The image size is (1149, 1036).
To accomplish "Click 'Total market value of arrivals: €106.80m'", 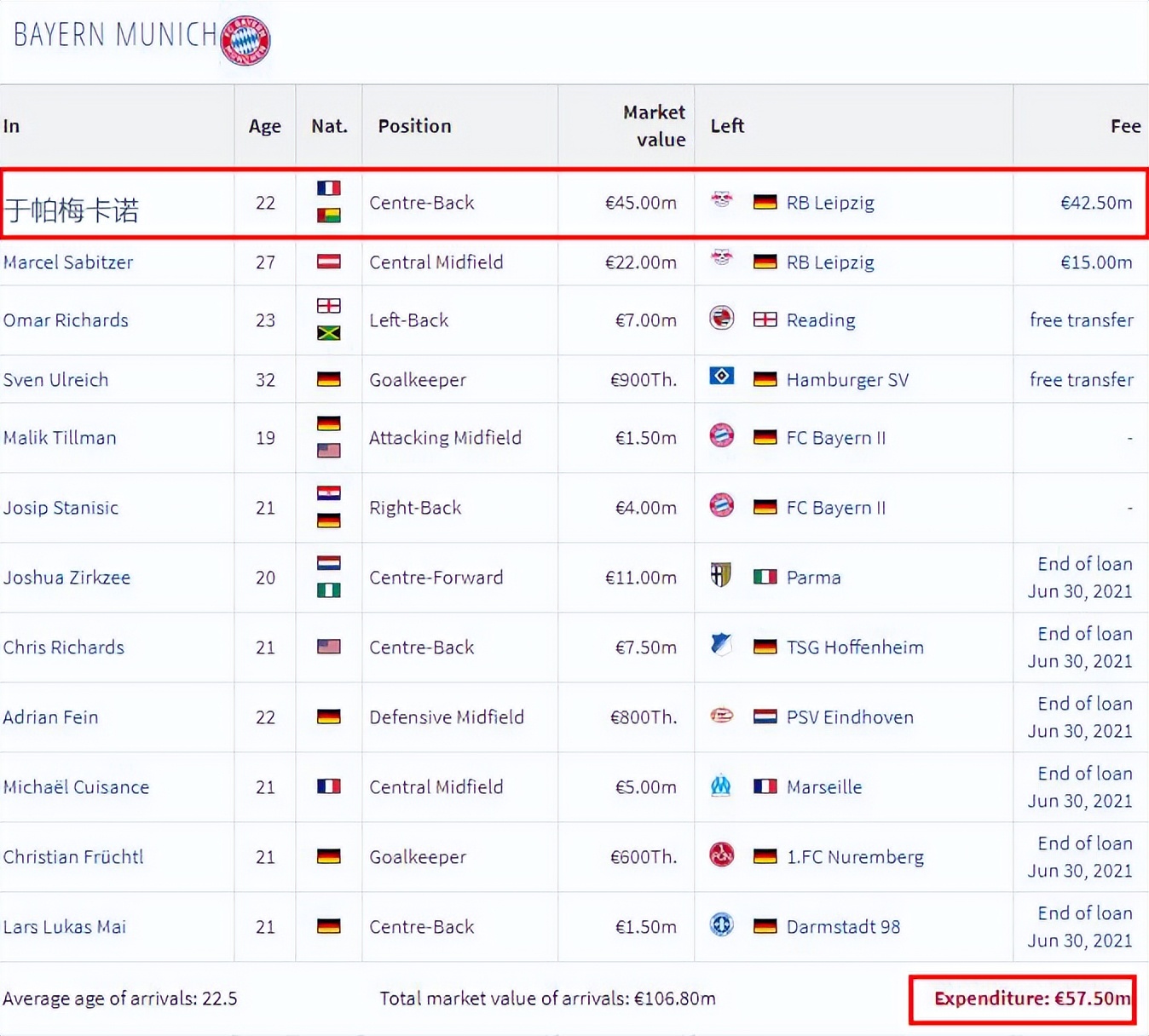I will (x=547, y=999).
